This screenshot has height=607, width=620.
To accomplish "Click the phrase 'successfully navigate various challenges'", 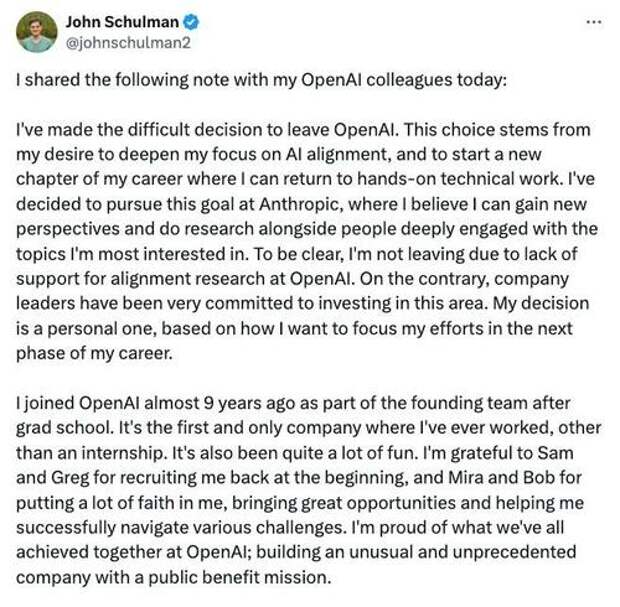I will click(x=181, y=528).
